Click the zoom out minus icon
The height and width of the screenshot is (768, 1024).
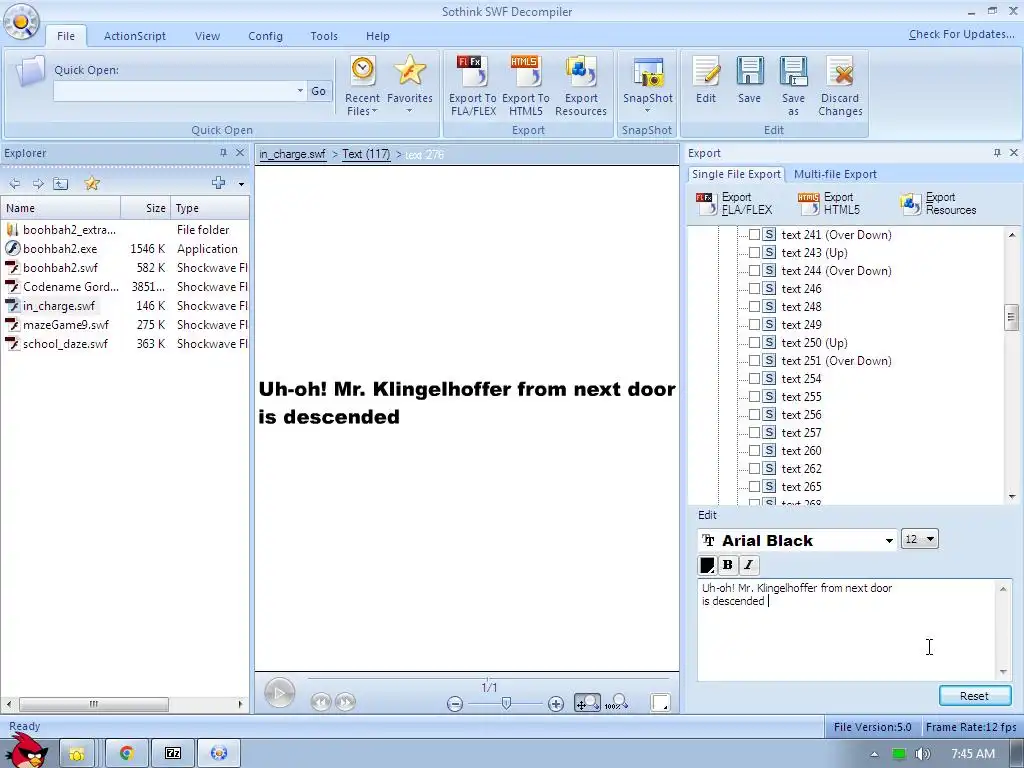tap(455, 703)
